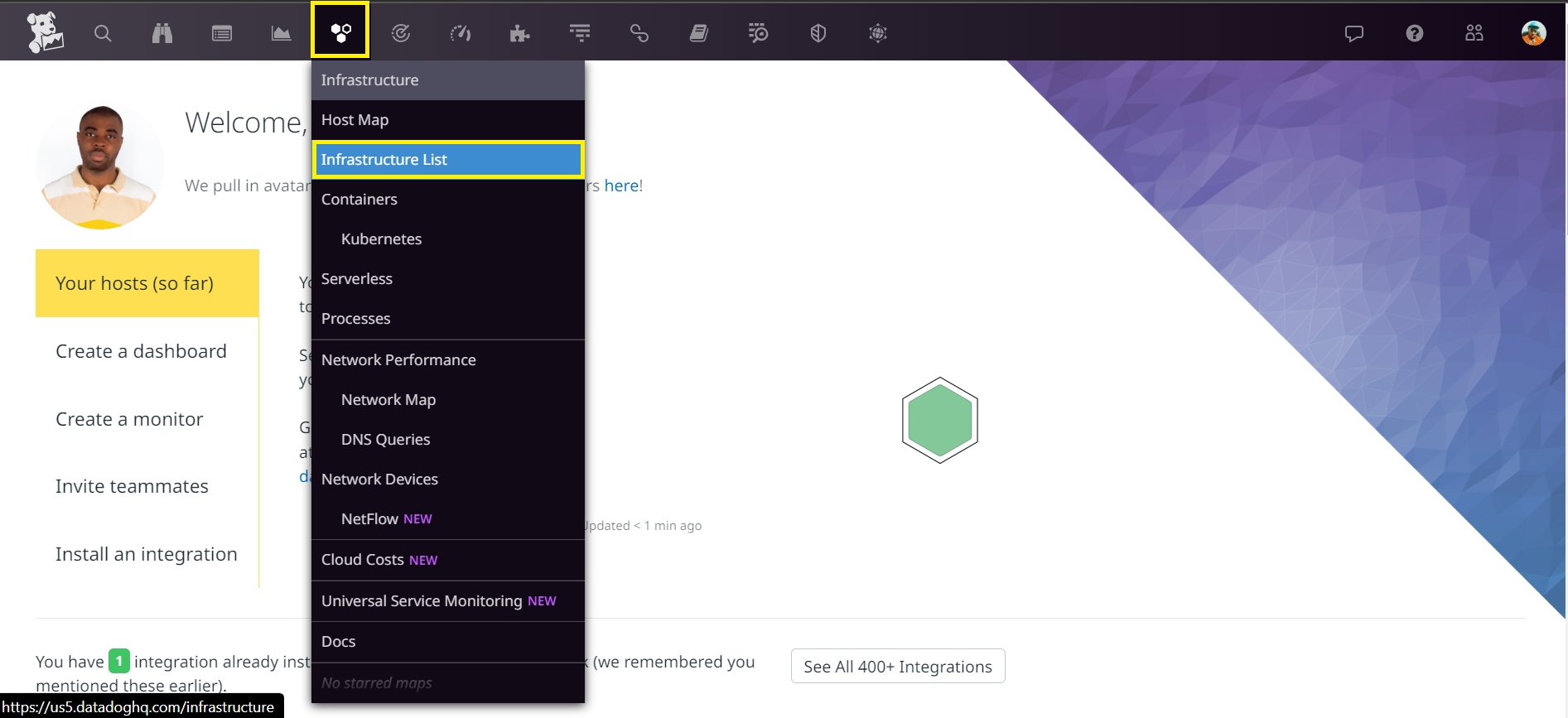Image resolution: width=1568 pixels, height=718 pixels.
Task: Open the APM stacked bars icon
Action: pos(580,33)
